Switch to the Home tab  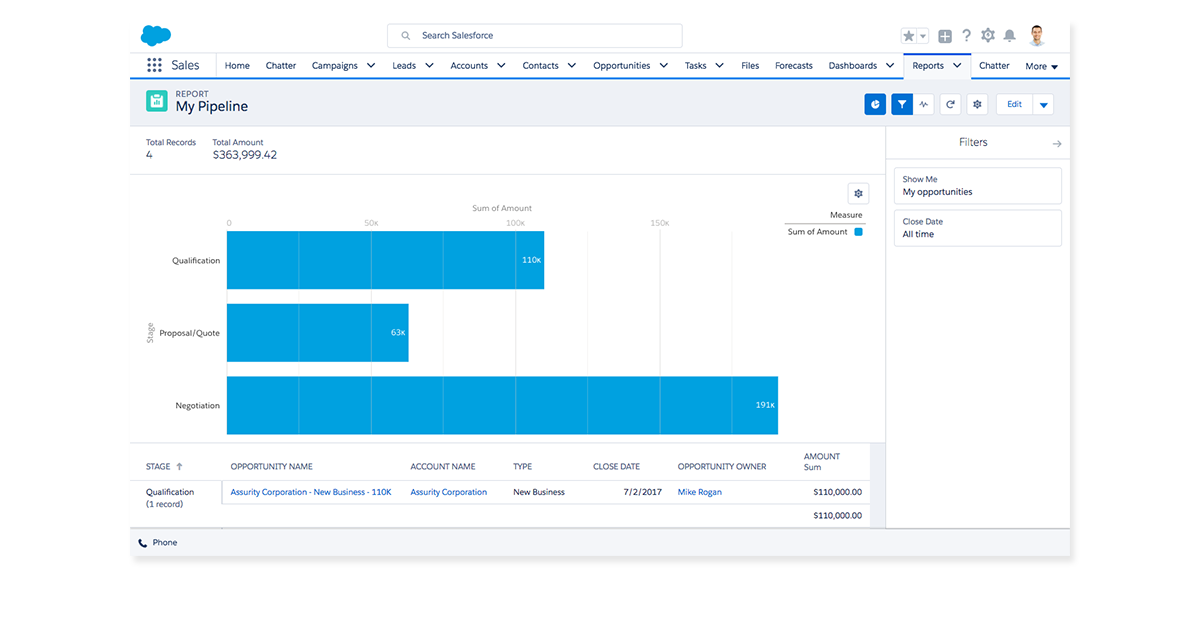point(237,66)
